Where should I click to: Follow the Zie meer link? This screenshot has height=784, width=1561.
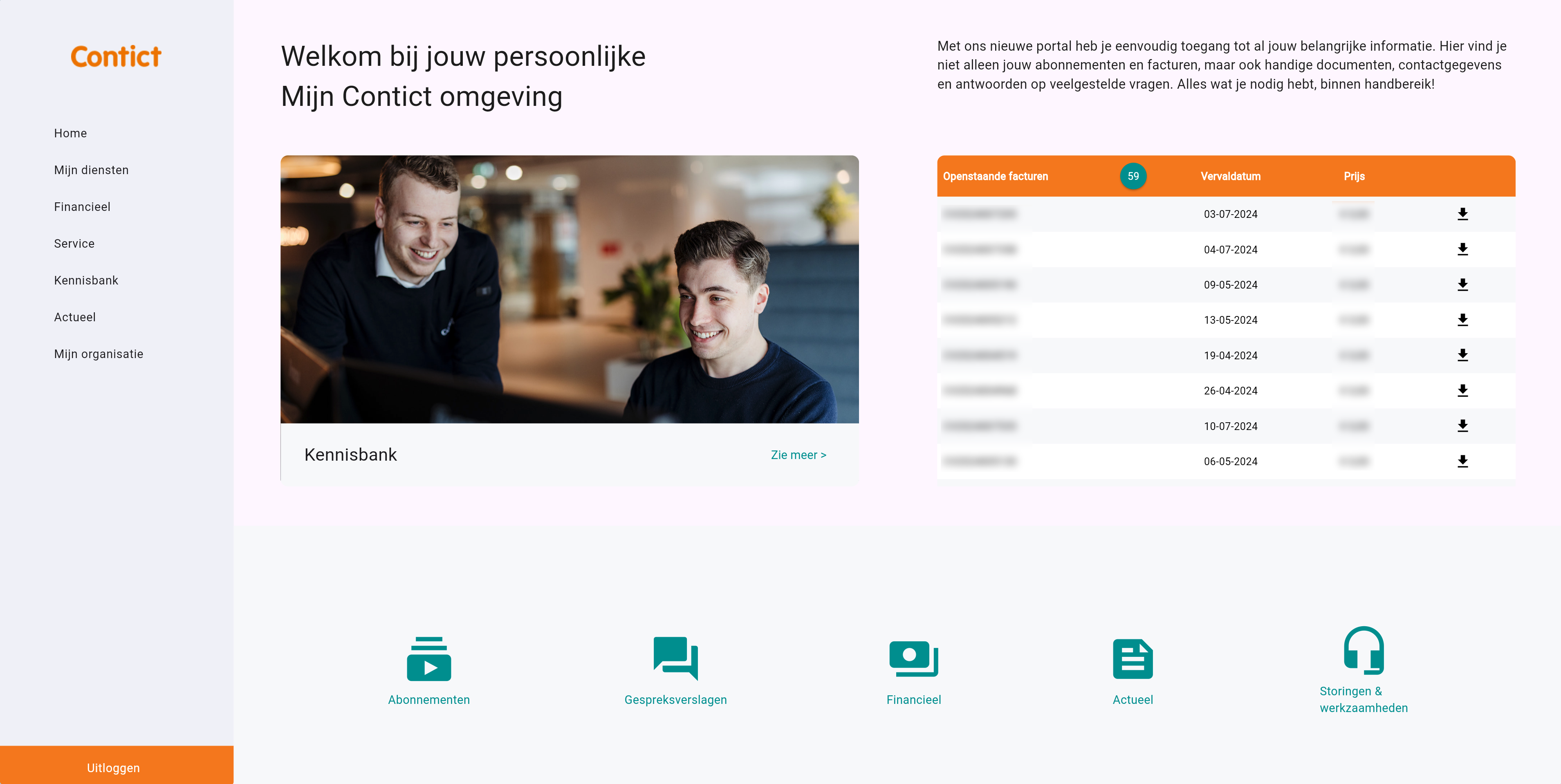798,455
